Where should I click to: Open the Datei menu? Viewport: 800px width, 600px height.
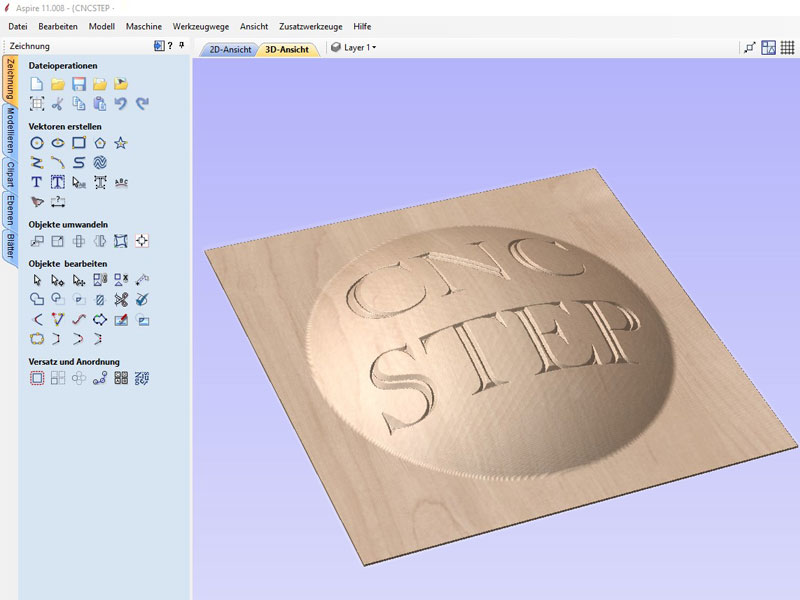click(18, 27)
